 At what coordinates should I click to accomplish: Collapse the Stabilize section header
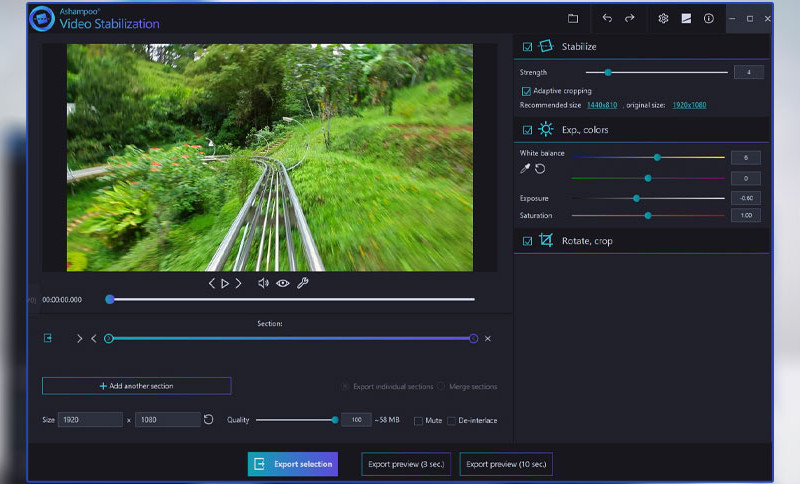coord(641,46)
